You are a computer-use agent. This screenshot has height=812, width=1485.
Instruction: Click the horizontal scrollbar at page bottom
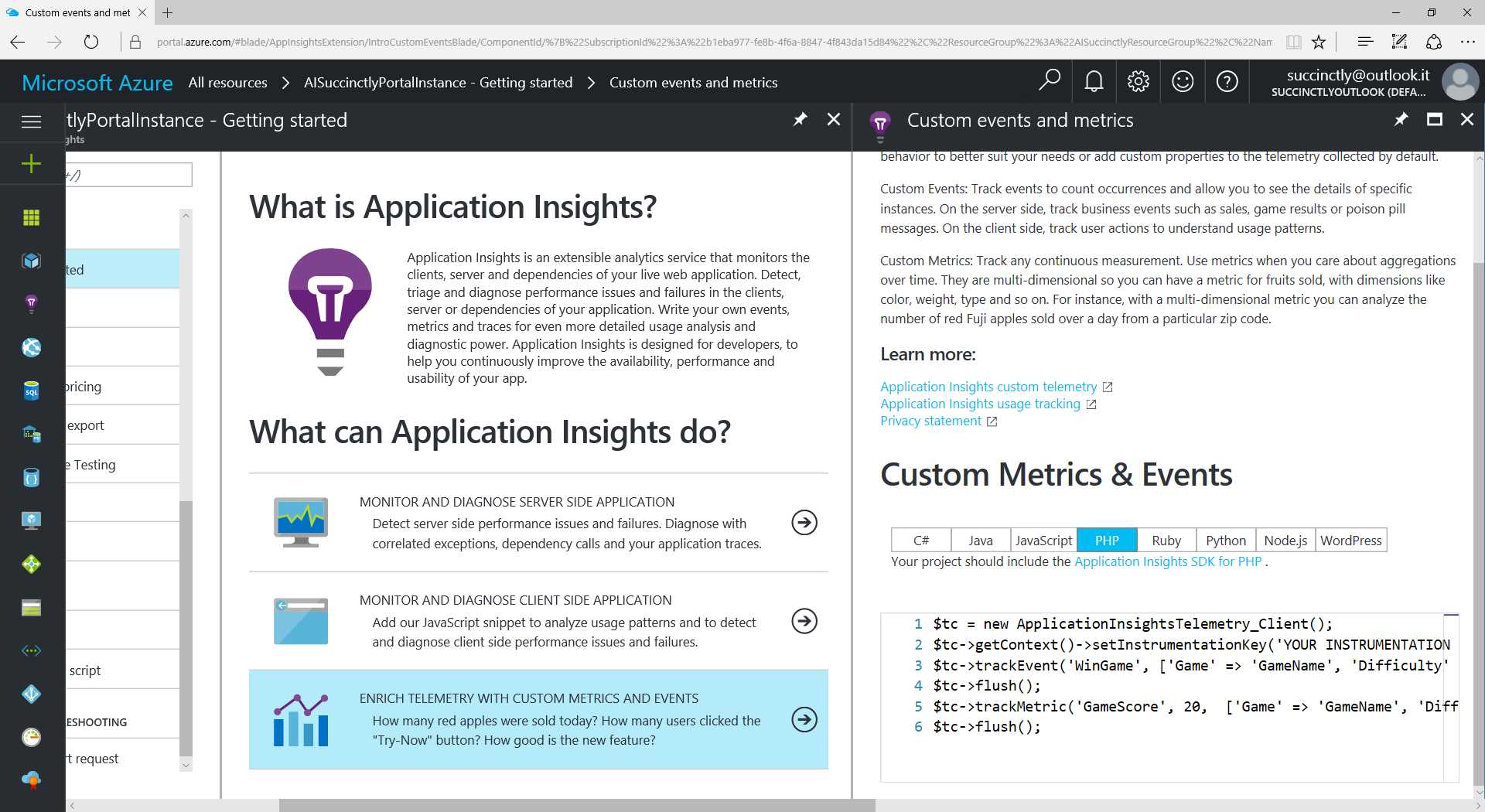coord(577,805)
